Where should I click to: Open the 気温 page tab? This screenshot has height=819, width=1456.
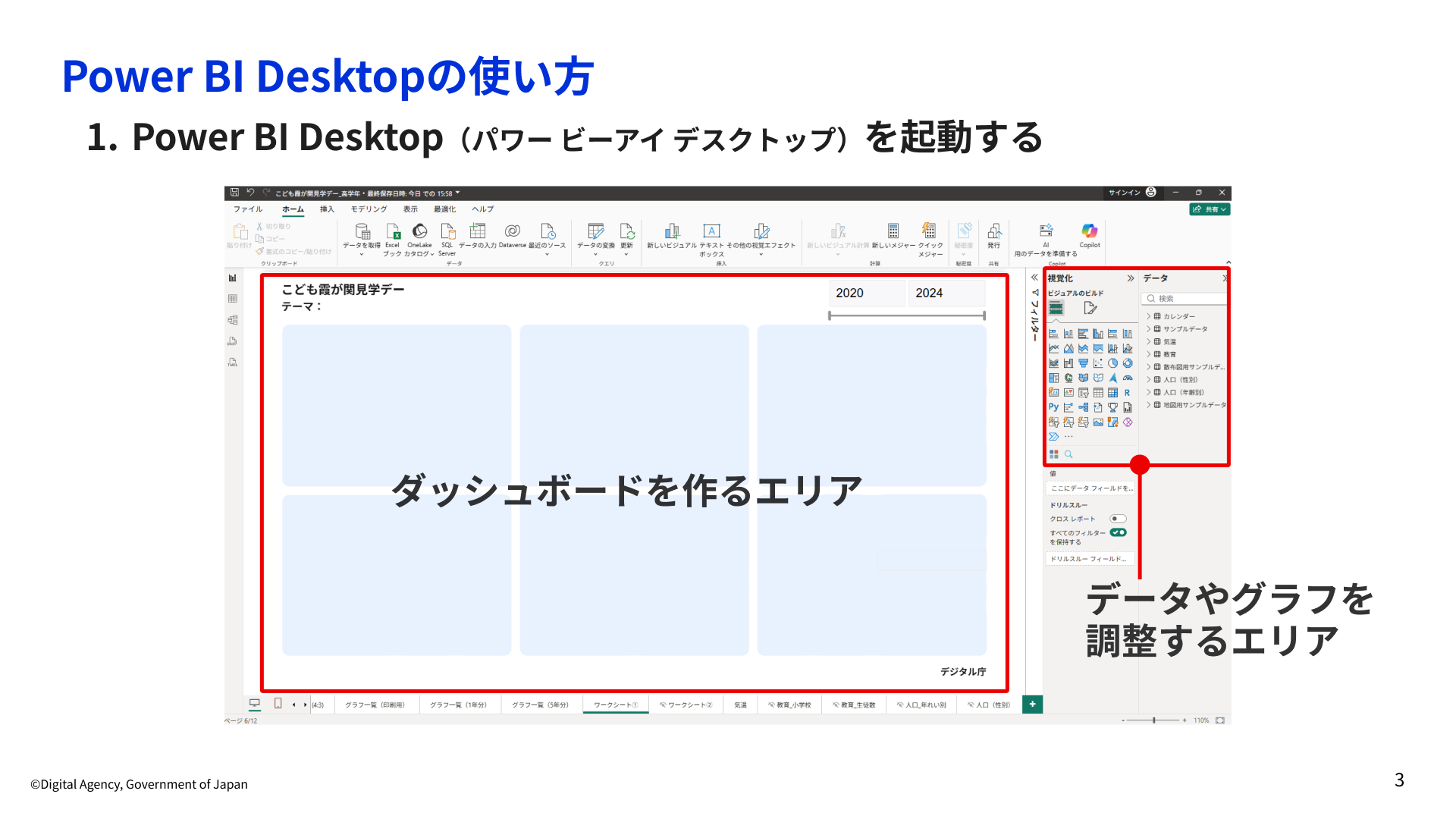(x=740, y=705)
